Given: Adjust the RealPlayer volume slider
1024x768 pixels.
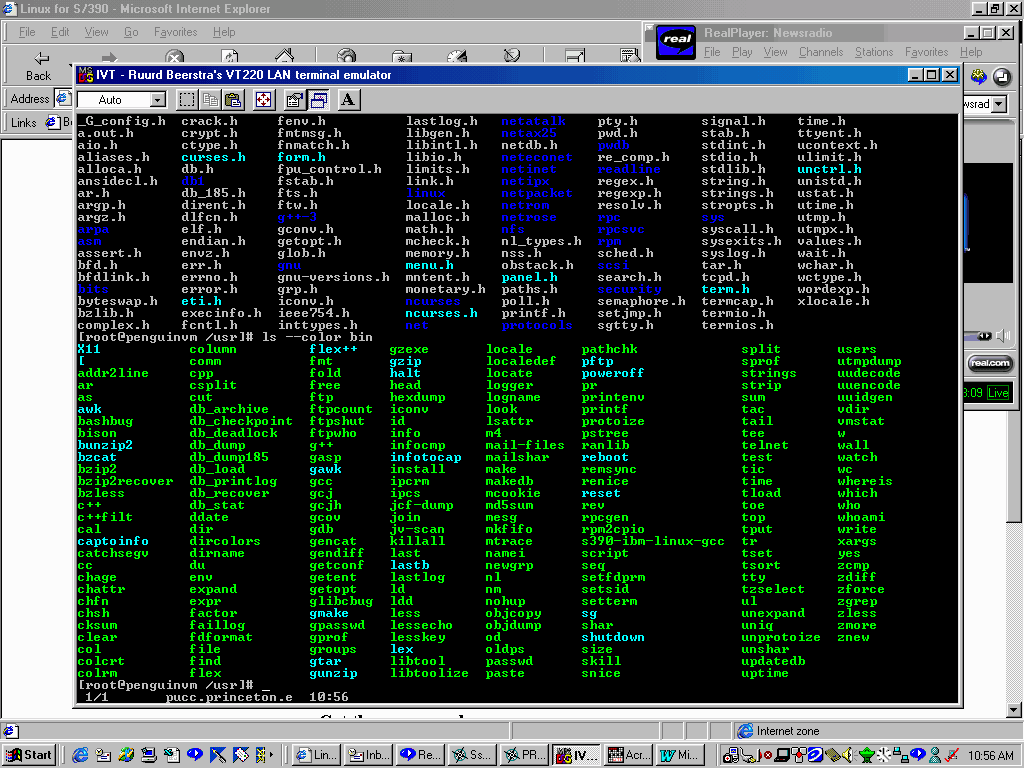Looking at the screenshot, I should pos(984,336).
